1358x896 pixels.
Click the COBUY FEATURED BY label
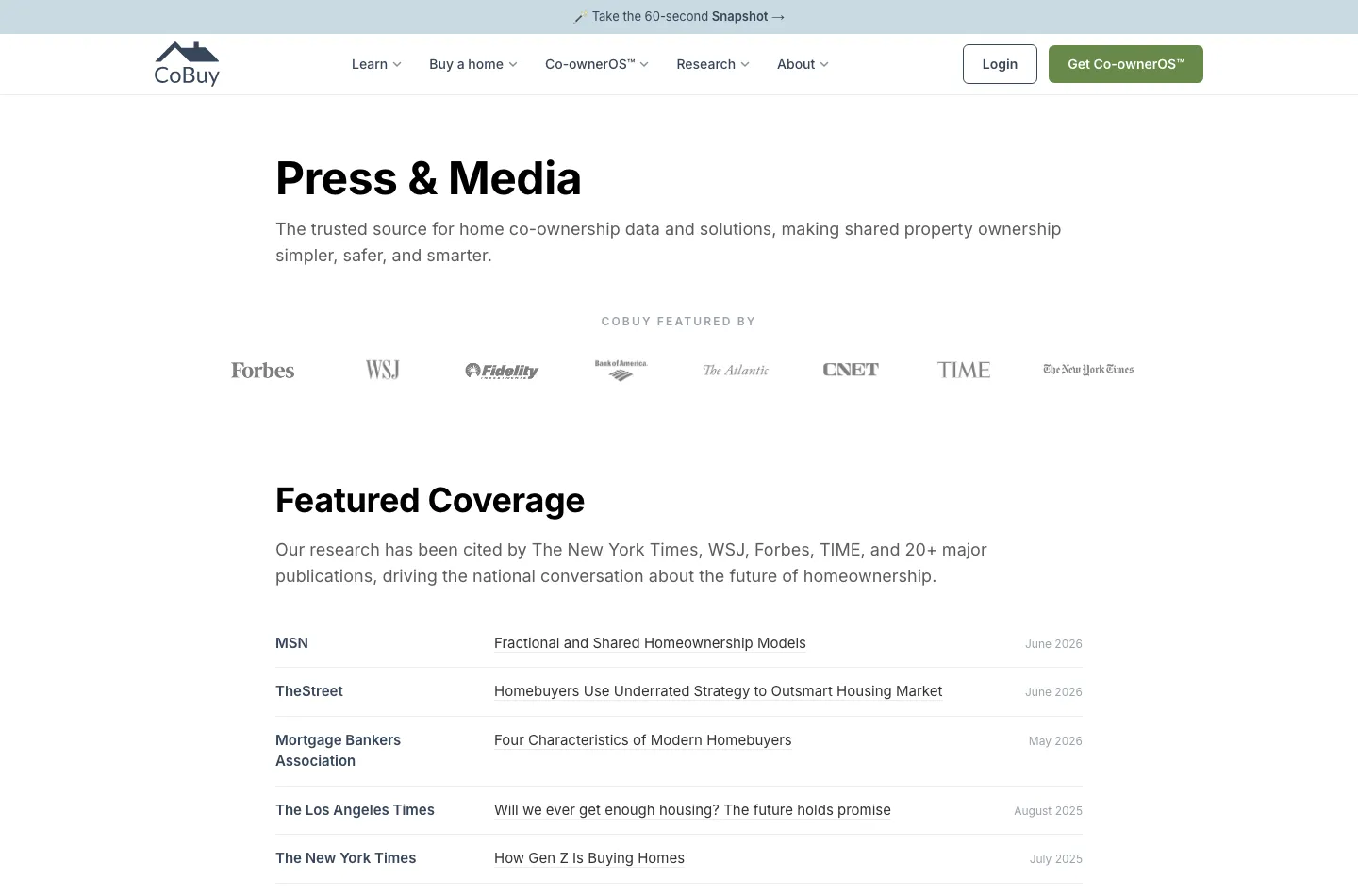679,322
